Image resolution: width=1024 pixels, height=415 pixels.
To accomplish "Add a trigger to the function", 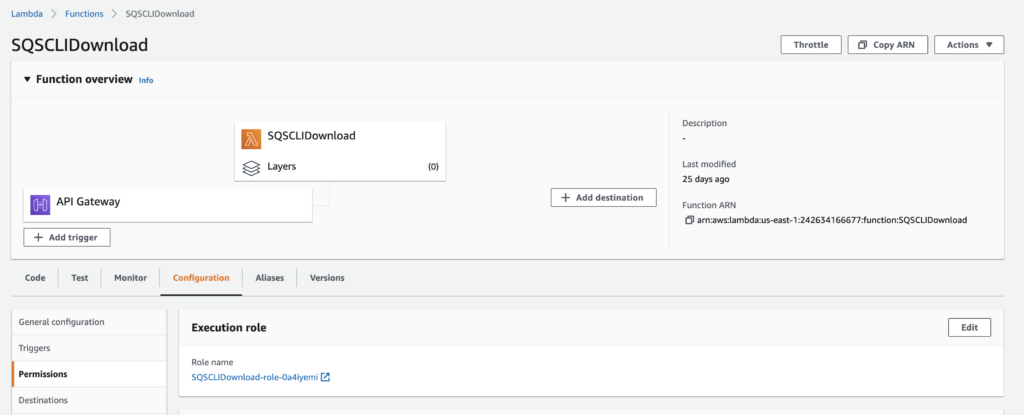I will (x=67, y=238).
